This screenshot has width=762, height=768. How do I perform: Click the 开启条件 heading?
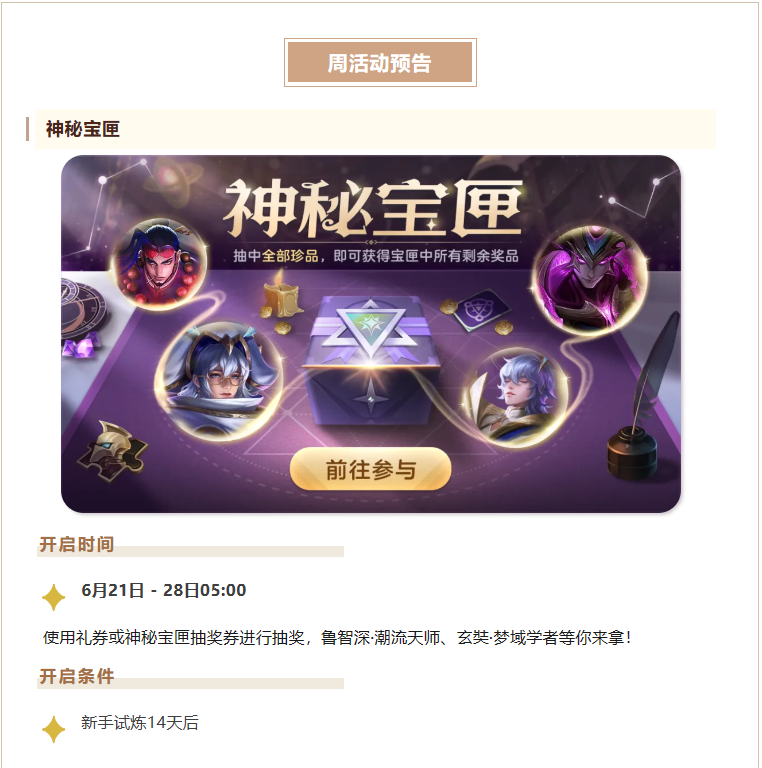click(x=76, y=676)
